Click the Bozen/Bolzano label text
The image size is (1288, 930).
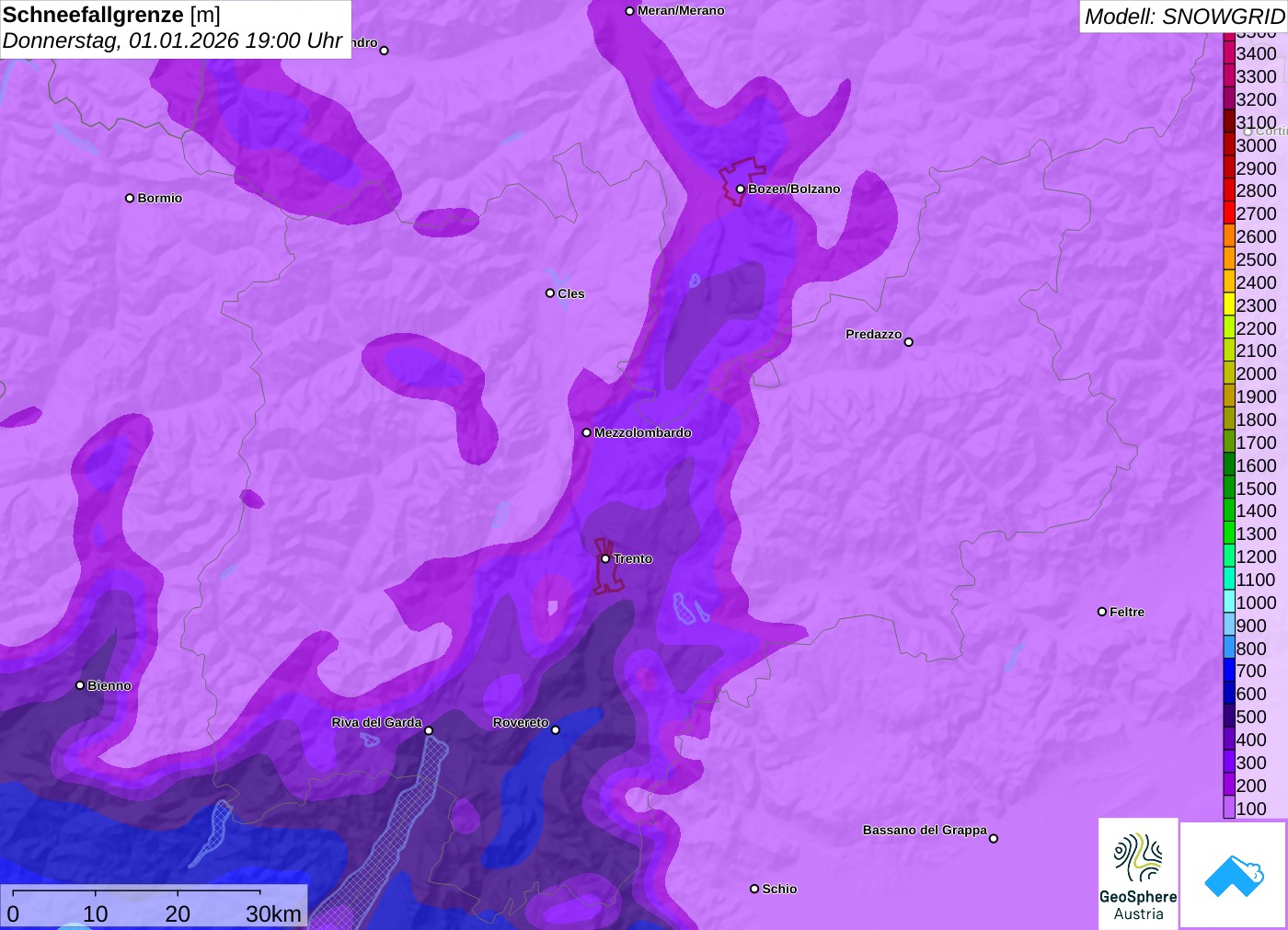794,189
